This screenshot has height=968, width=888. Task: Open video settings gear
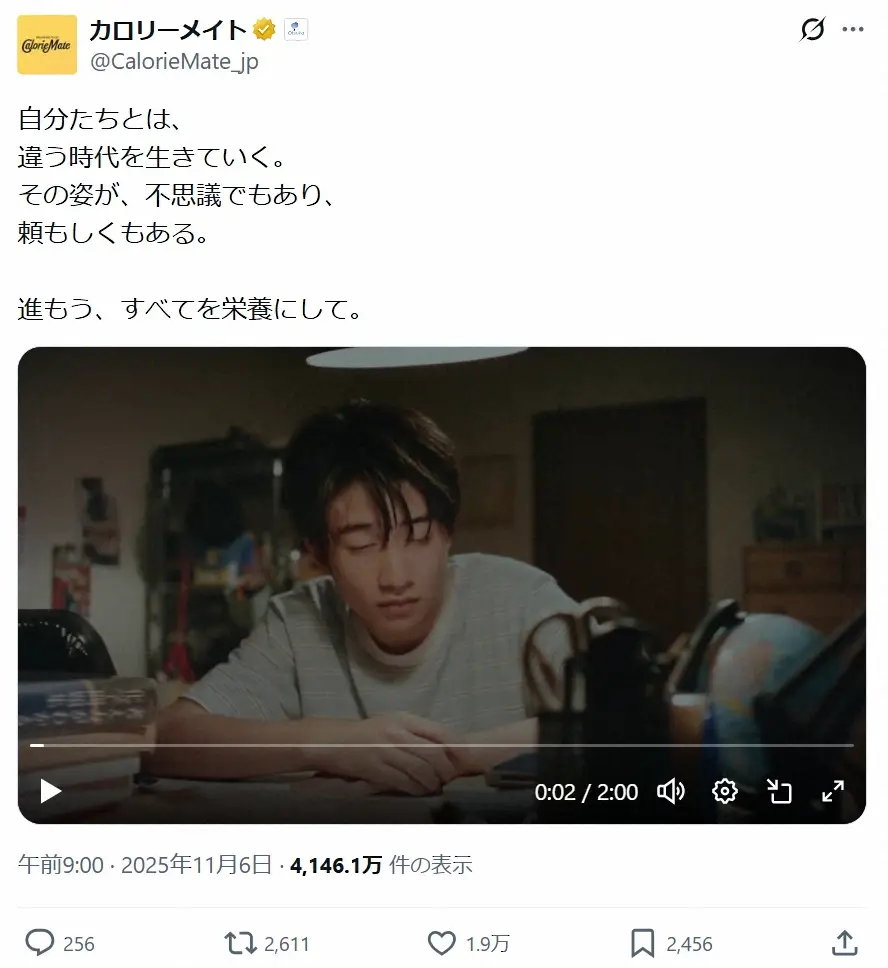pyautogui.click(x=724, y=791)
